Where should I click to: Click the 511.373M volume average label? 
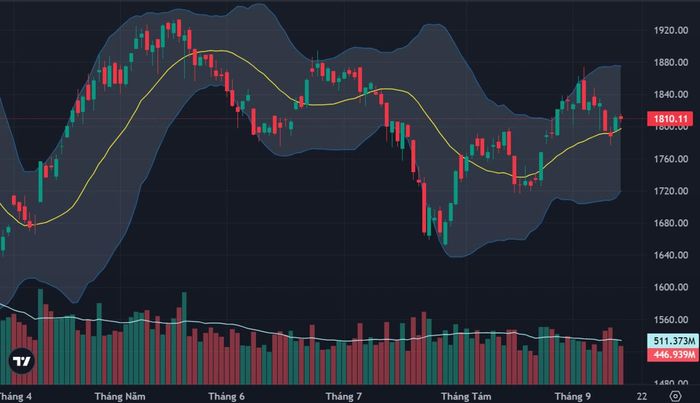pyautogui.click(x=674, y=341)
